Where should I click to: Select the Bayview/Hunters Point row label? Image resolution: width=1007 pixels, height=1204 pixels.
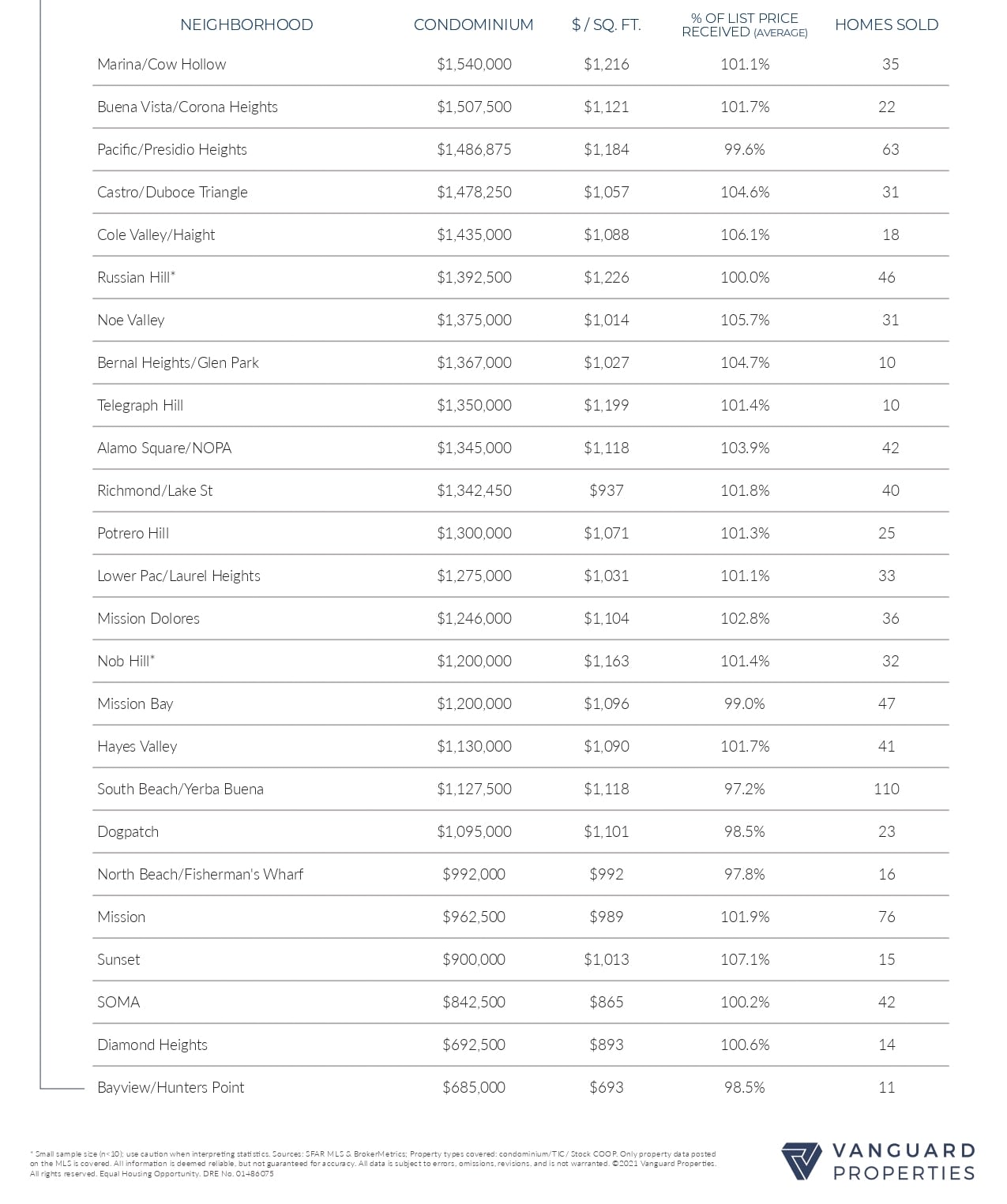click(171, 1087)
